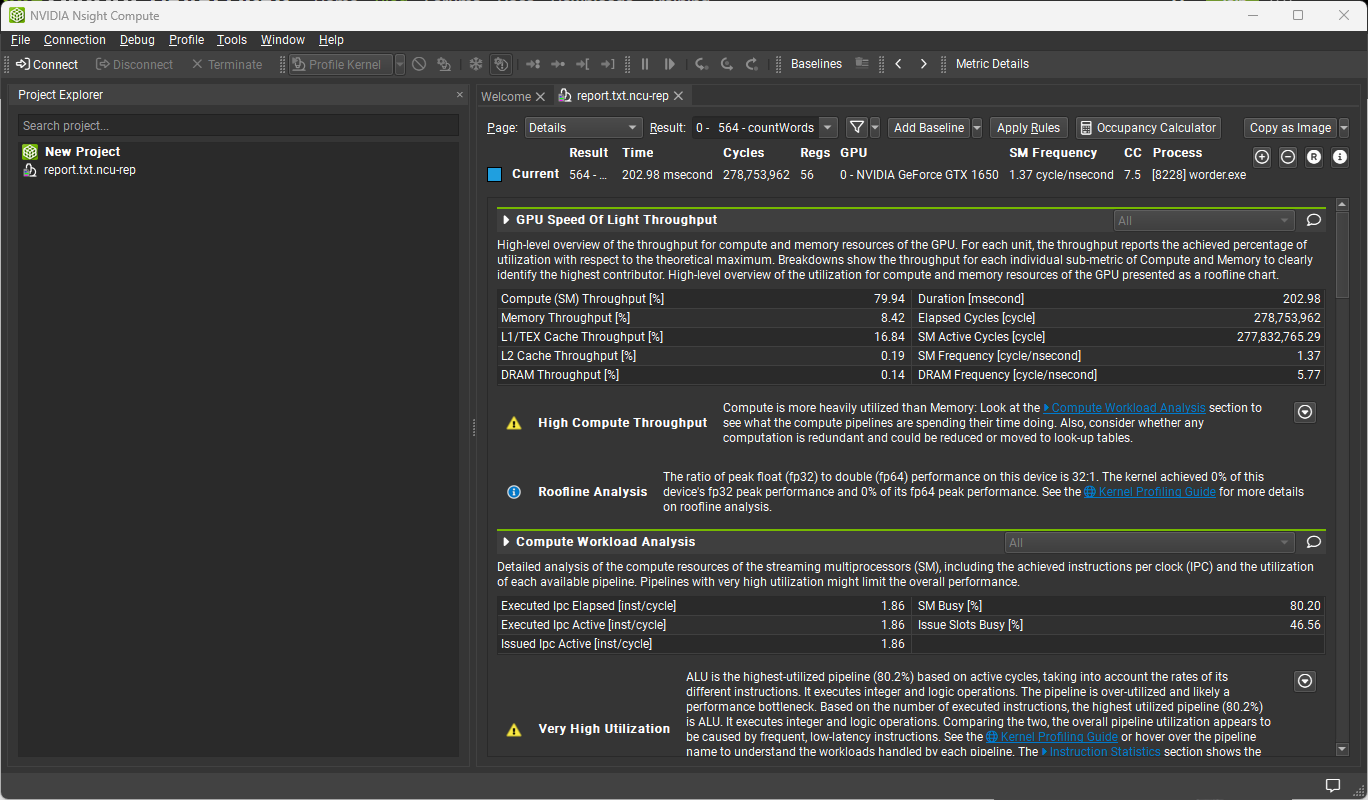Open comment bubble for GPU Speed Of Light
This screenshot has width=1368, height=800.
(1314, 220)
